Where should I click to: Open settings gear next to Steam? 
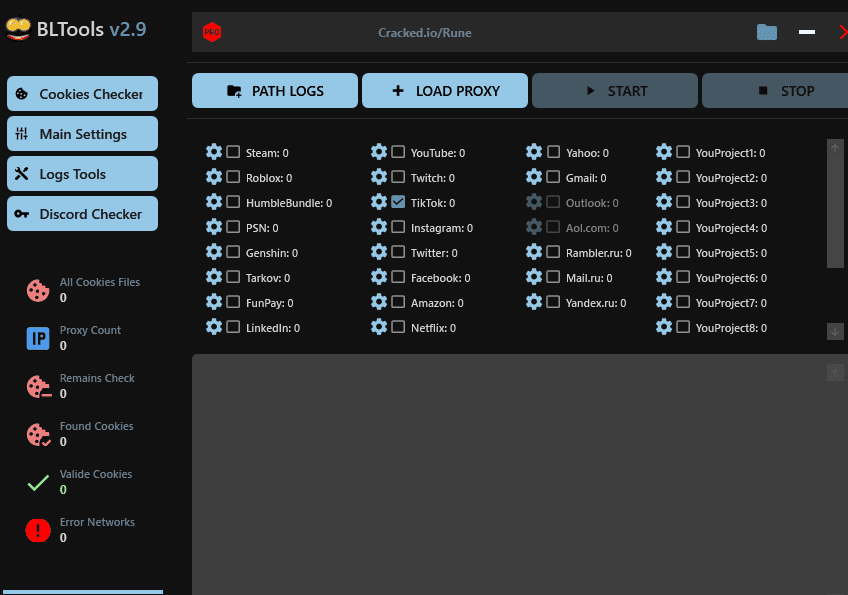click(214, 152)
